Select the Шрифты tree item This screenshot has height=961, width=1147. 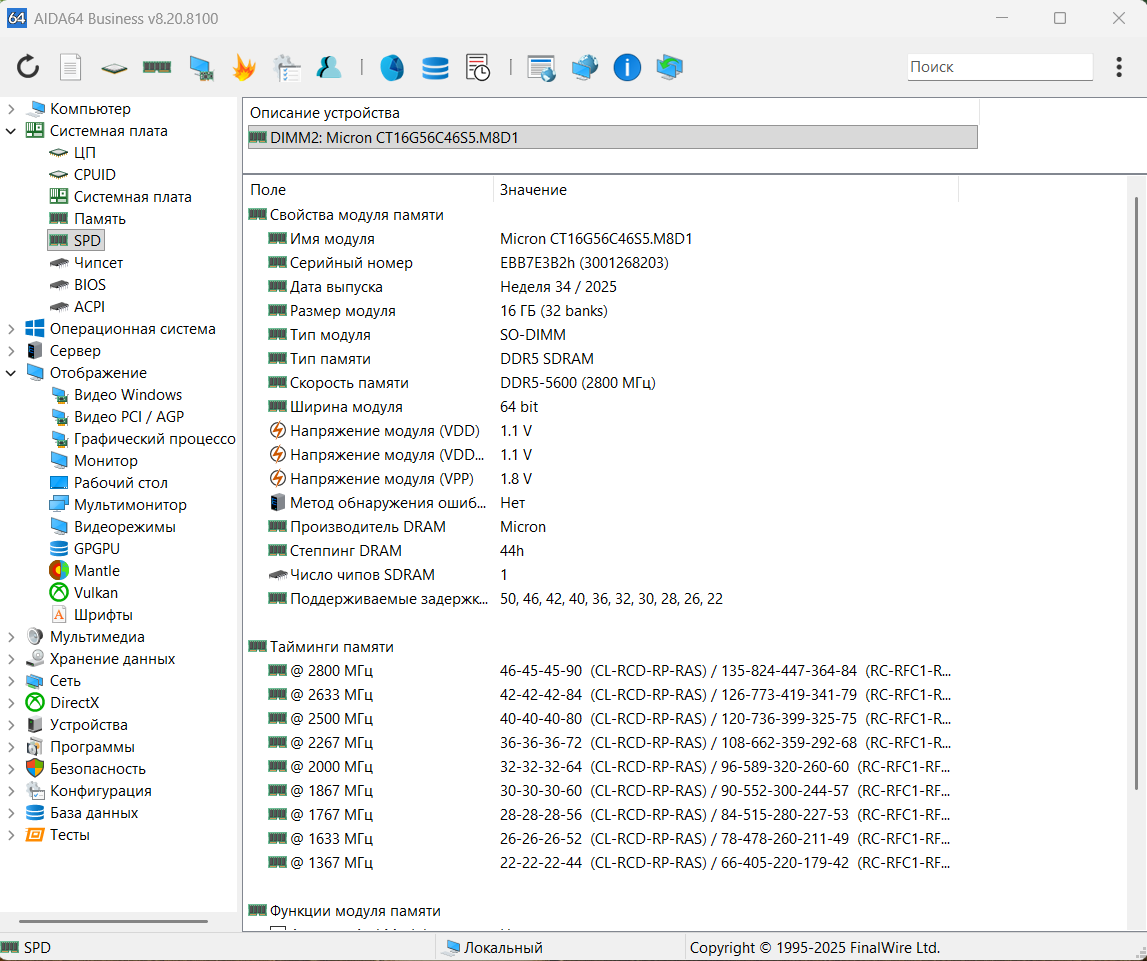pos(103,615)
